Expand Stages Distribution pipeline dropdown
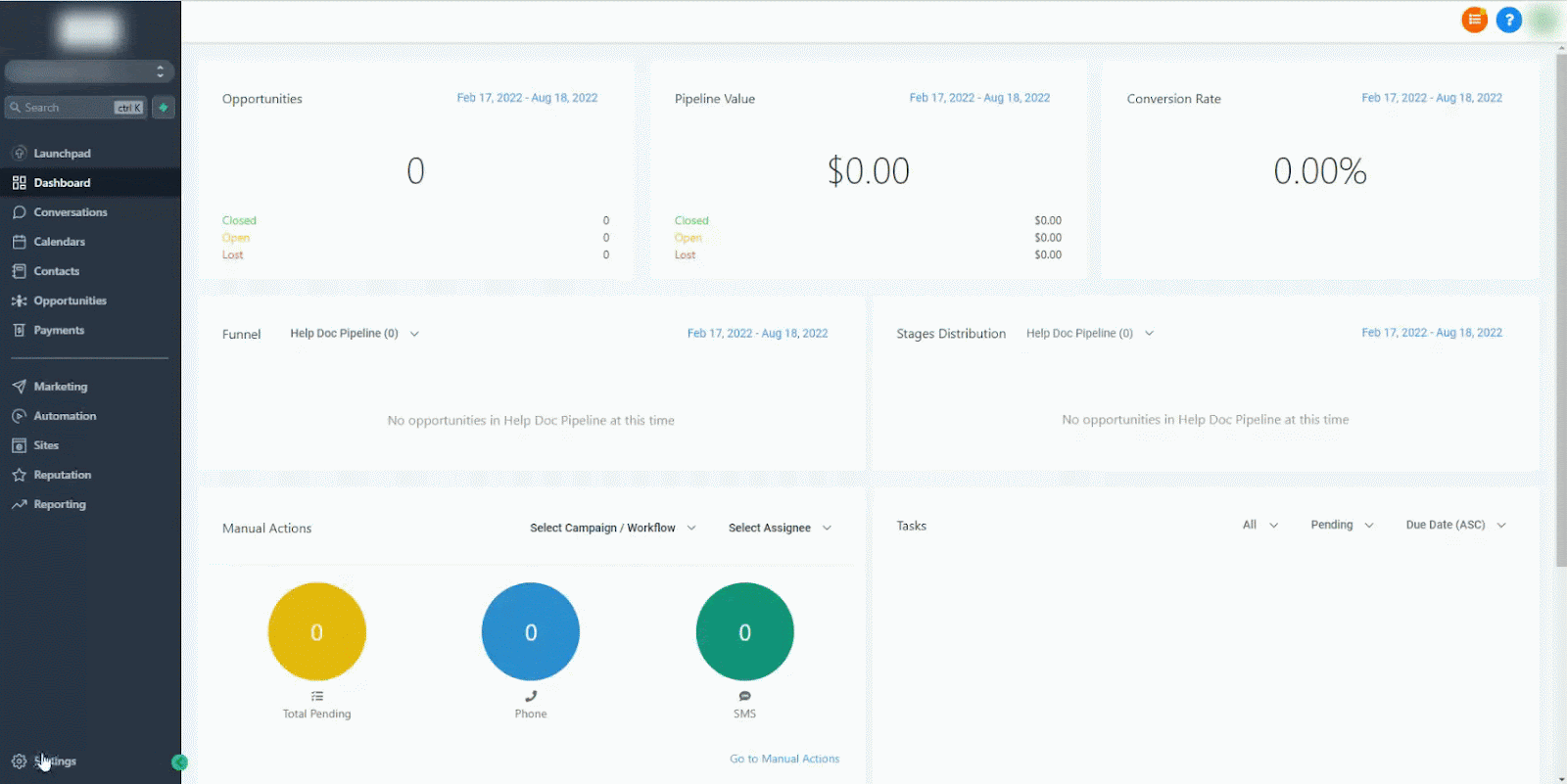 point(1090,334)
